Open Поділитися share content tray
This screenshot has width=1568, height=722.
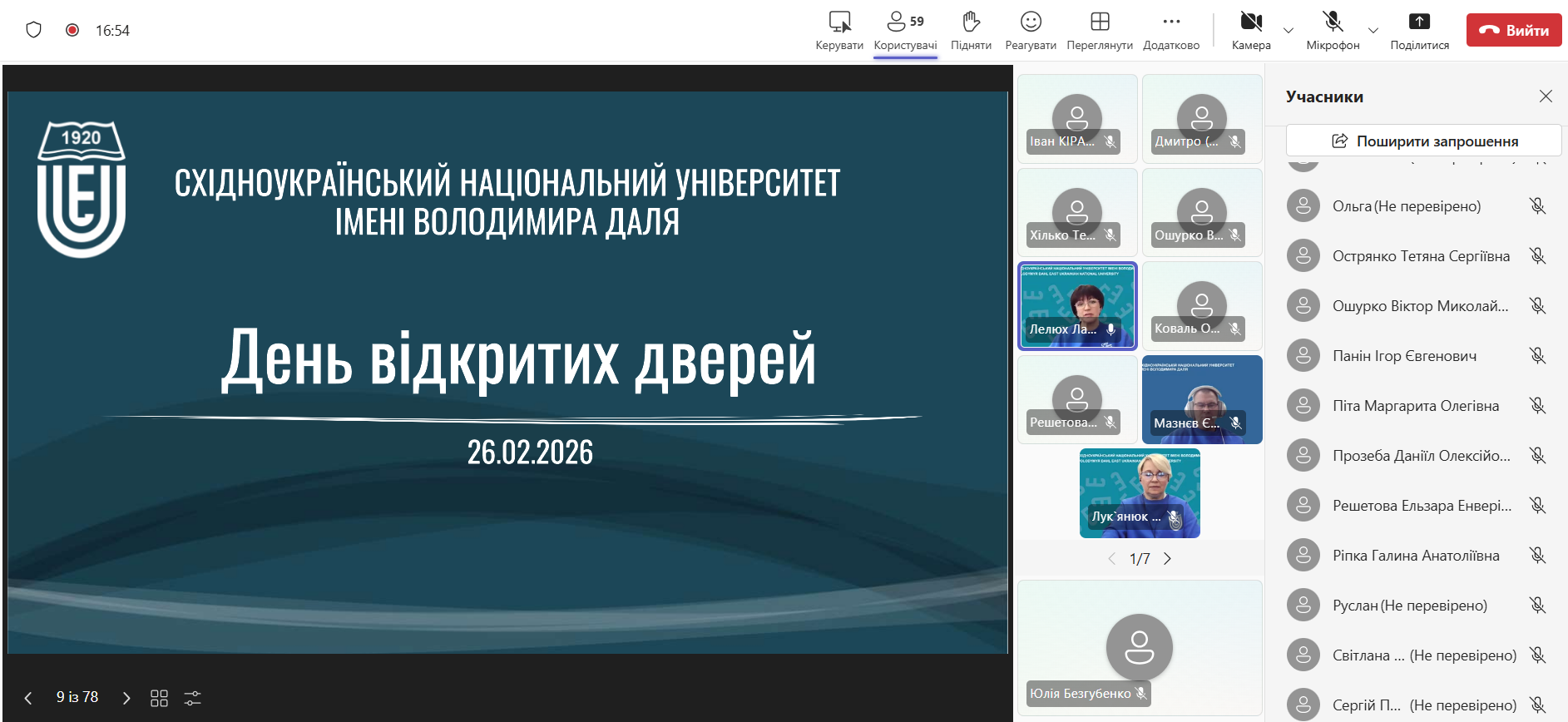pyautogui.click(x=1419, y=31)
